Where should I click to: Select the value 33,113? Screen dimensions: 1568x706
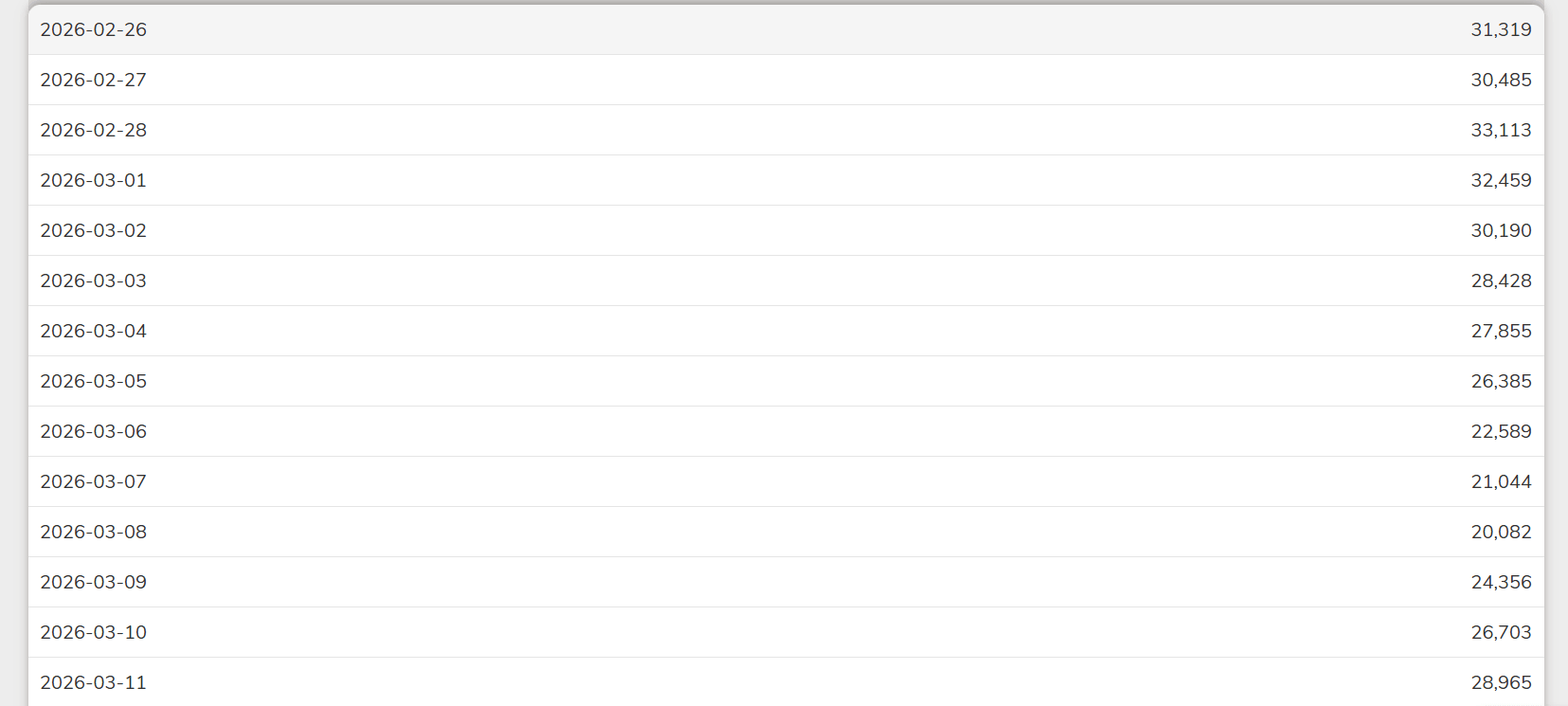pyautogui.click(x=1501, y=130)
